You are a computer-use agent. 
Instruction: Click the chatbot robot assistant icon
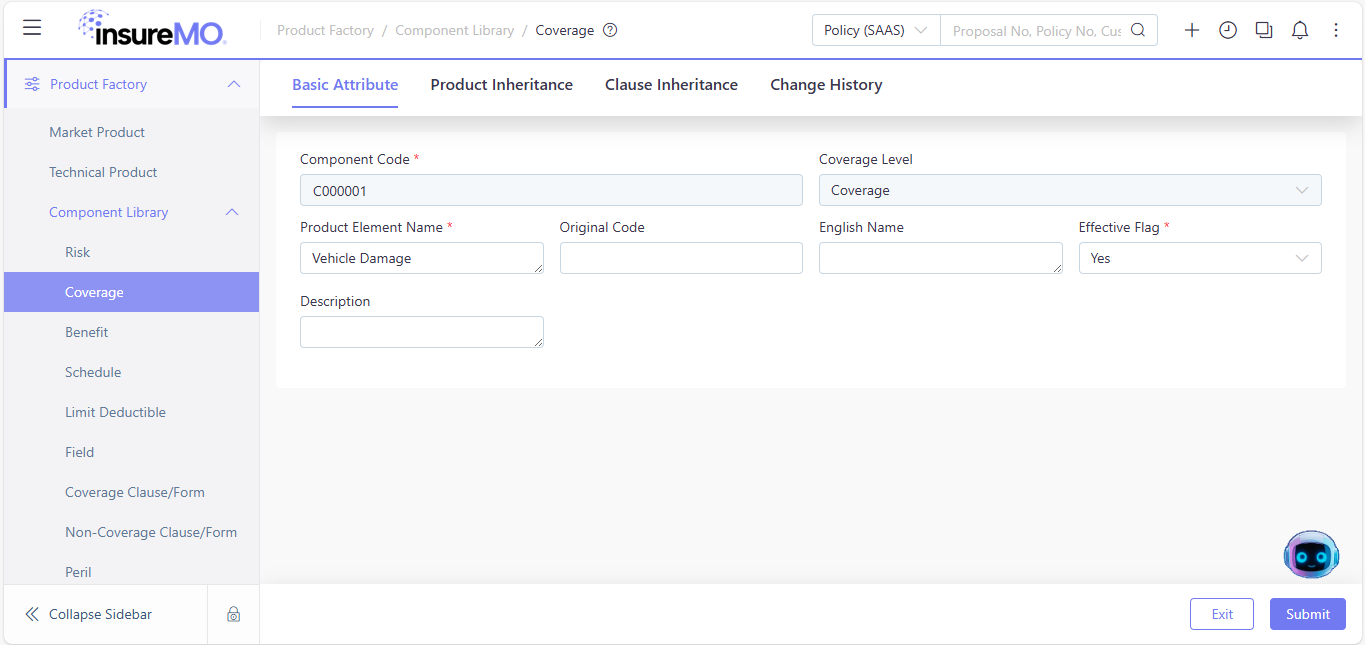[1311, 555]
